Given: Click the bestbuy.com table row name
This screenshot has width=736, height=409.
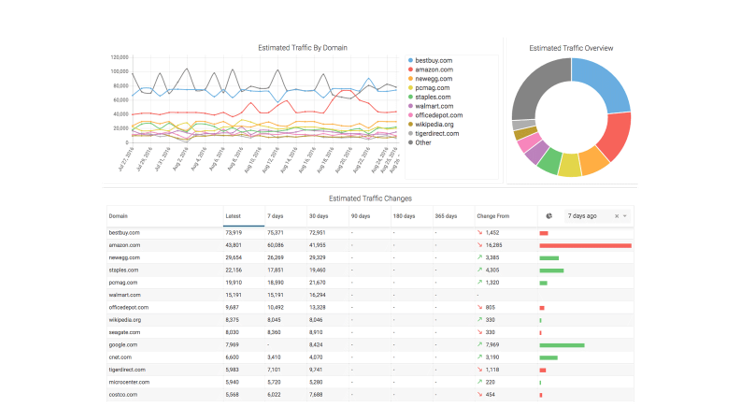Looking at the screenshot, I should click(x=124, y=233).
